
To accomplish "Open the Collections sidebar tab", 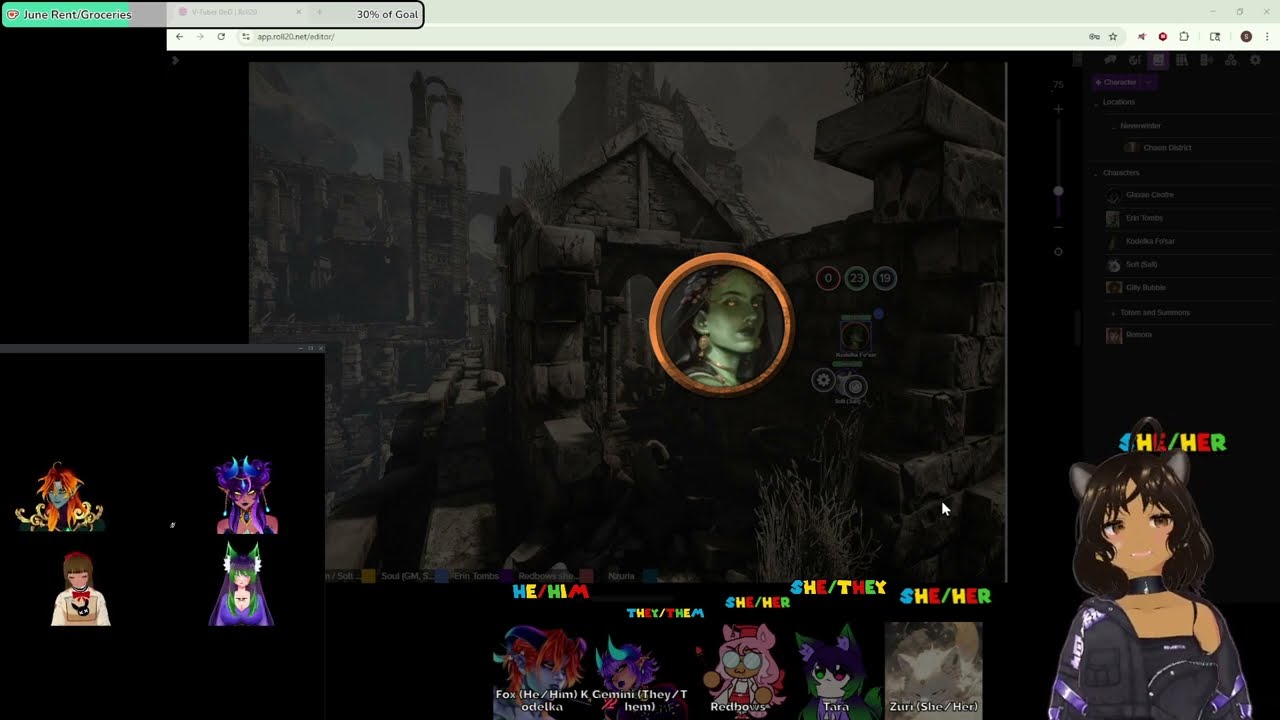I will [1230, 61].
